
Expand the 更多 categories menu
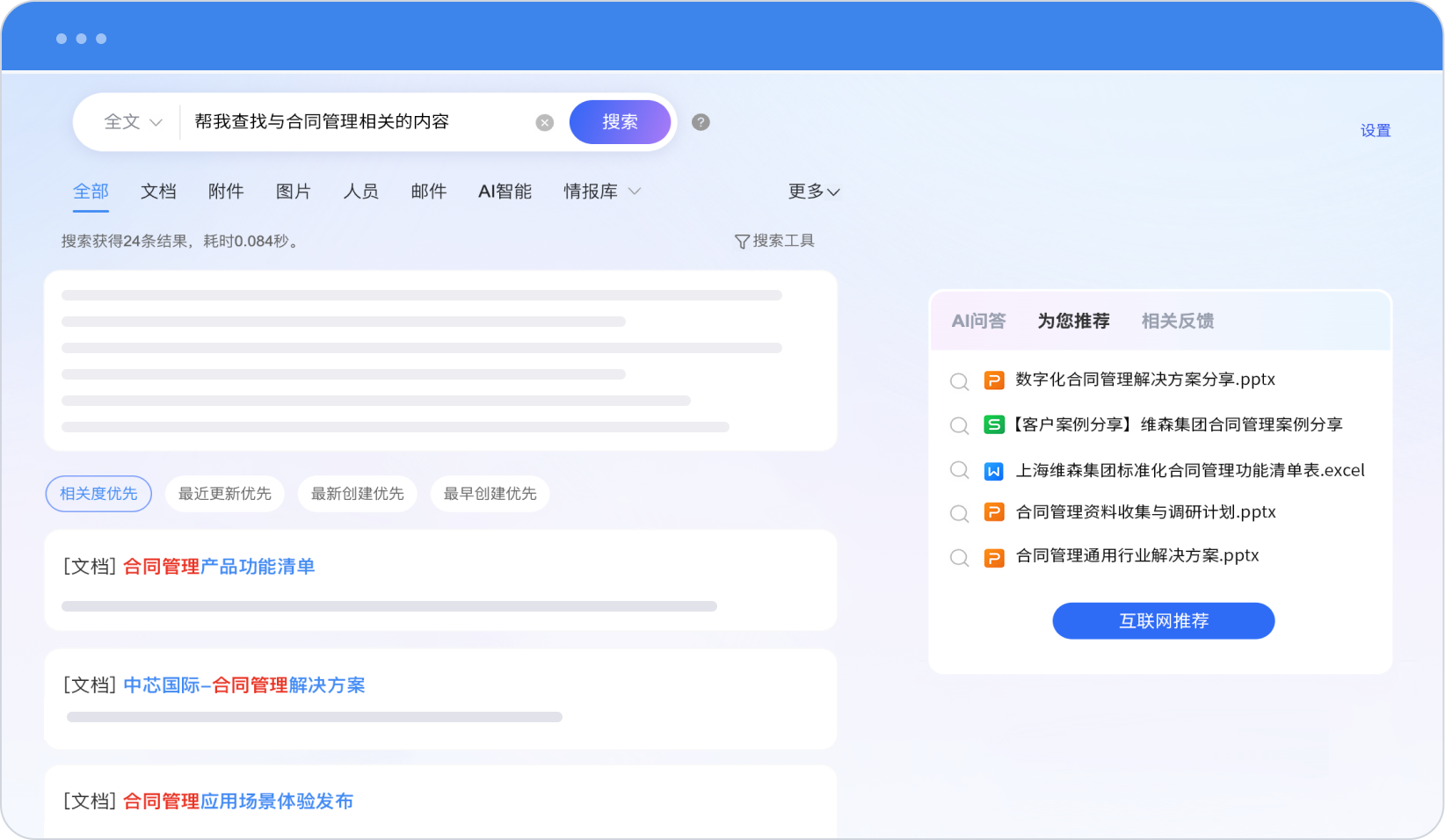point(814,192)
